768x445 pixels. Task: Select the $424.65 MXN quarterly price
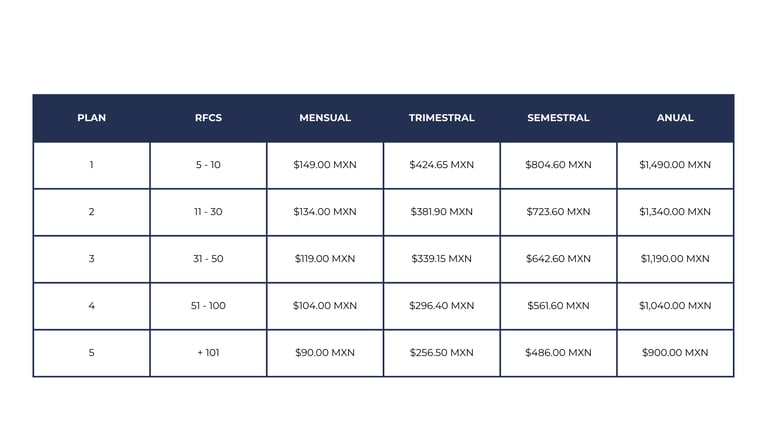441,165
